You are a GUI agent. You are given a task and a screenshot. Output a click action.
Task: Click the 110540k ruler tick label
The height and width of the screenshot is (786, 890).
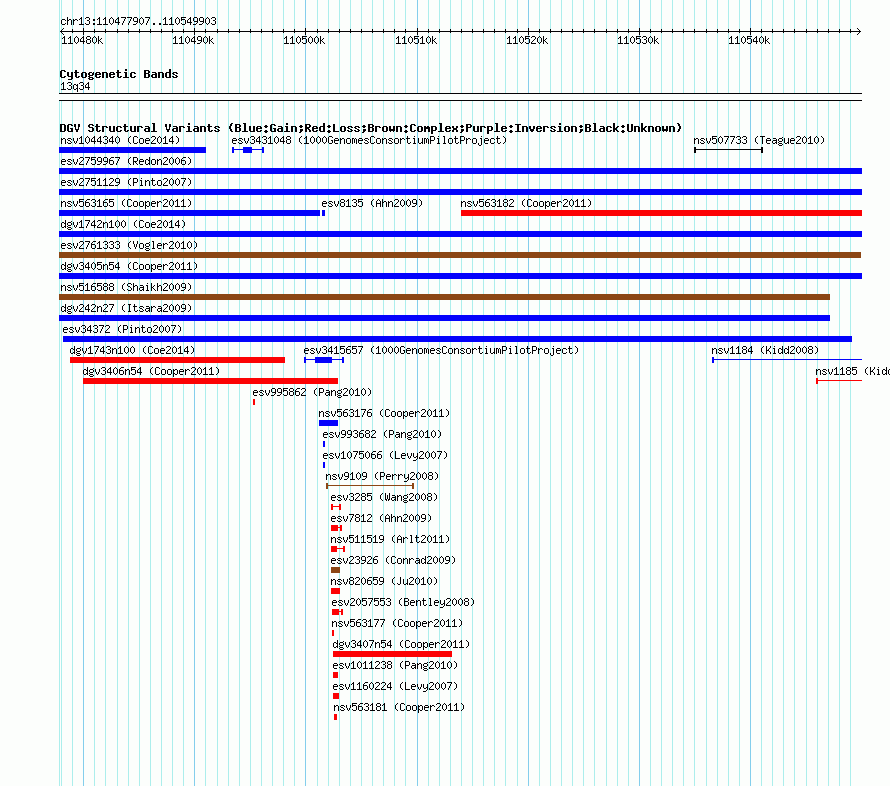point(749,40)
